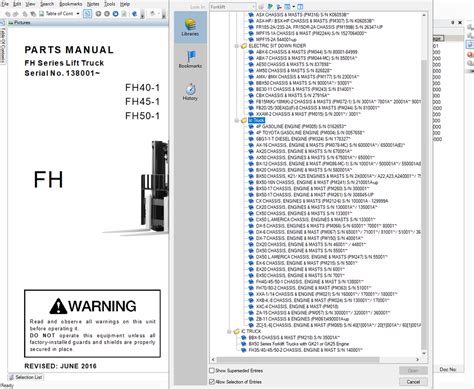The height and width of the screenshot is (389, 474).
Task: Click the Cancel button in the dialog
Action: tap(413, 382)
